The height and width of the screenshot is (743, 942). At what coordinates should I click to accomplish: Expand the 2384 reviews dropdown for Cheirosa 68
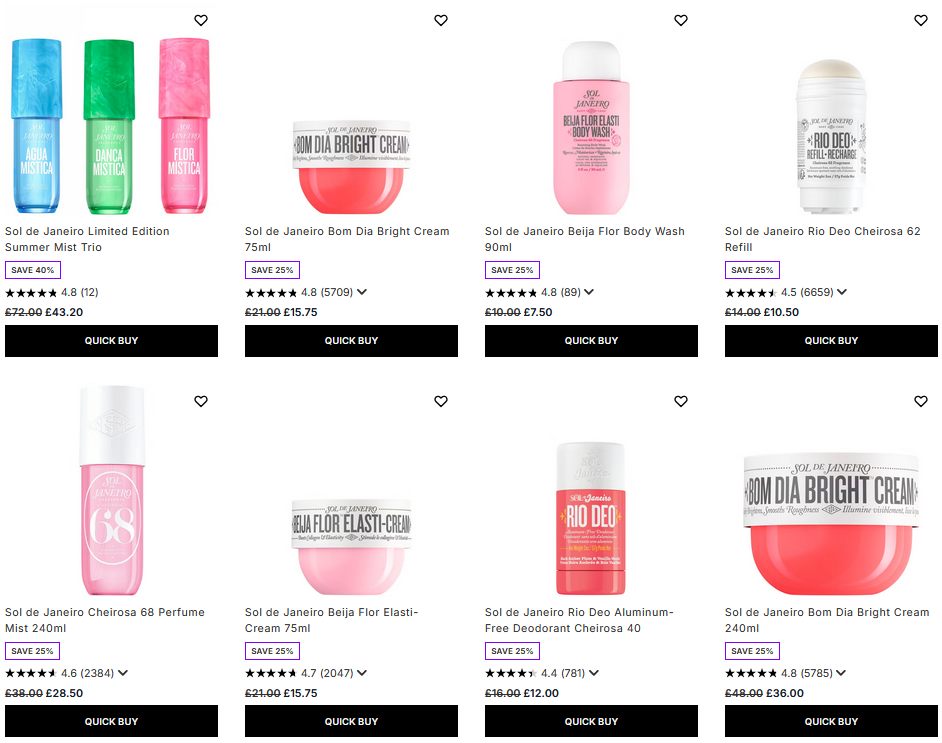coord(121,673)
